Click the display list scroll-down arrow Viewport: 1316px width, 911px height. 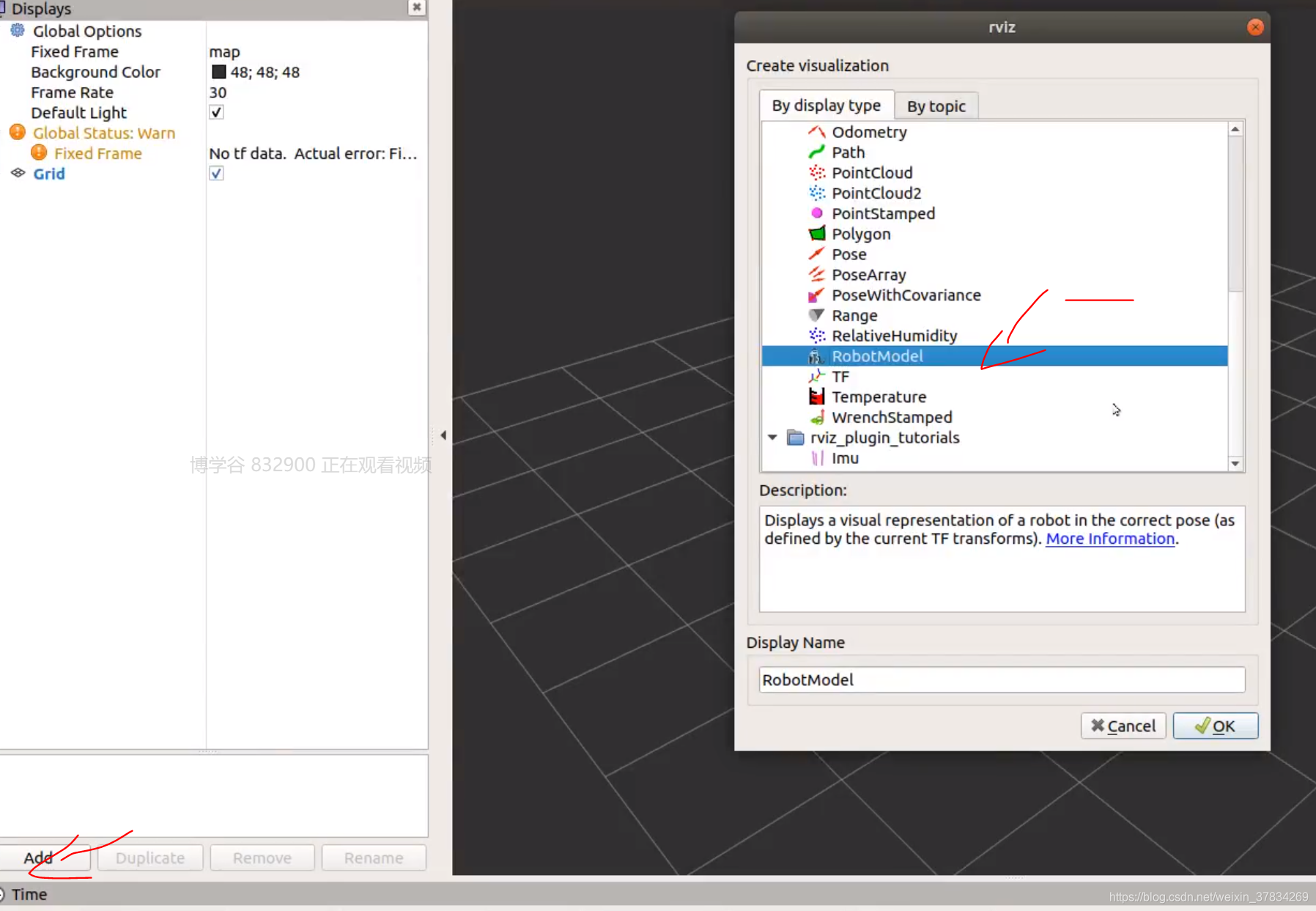click(1235, 463)
